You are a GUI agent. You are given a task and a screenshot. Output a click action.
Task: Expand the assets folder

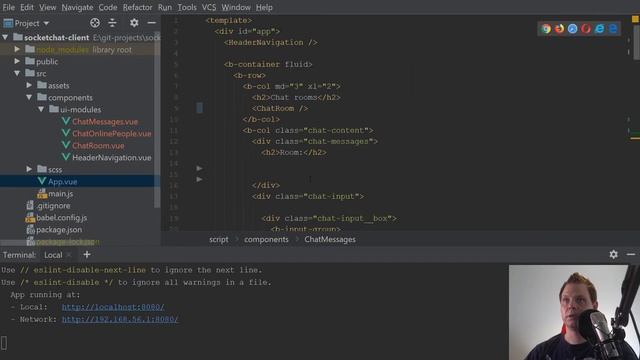tap(29, 85)
